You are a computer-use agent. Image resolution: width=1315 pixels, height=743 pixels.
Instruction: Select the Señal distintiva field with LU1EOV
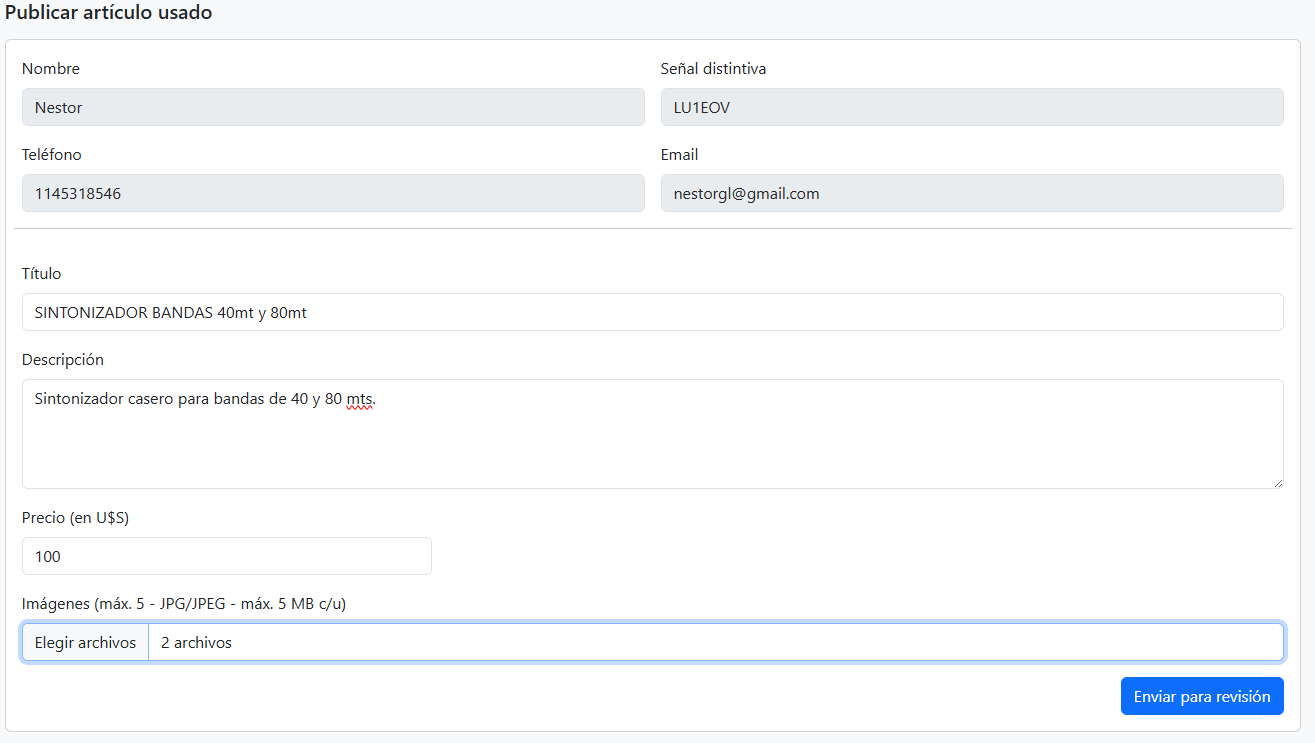(971, 107)
